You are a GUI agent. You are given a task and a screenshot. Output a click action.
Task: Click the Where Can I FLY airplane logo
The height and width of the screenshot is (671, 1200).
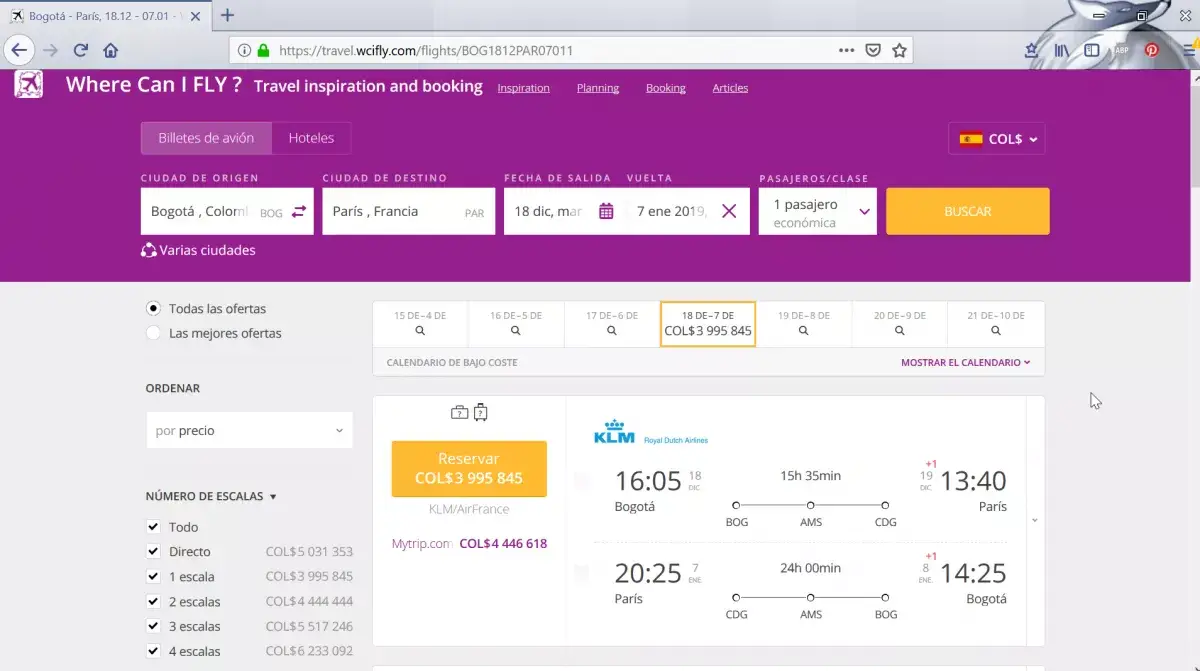coord(29,84)
